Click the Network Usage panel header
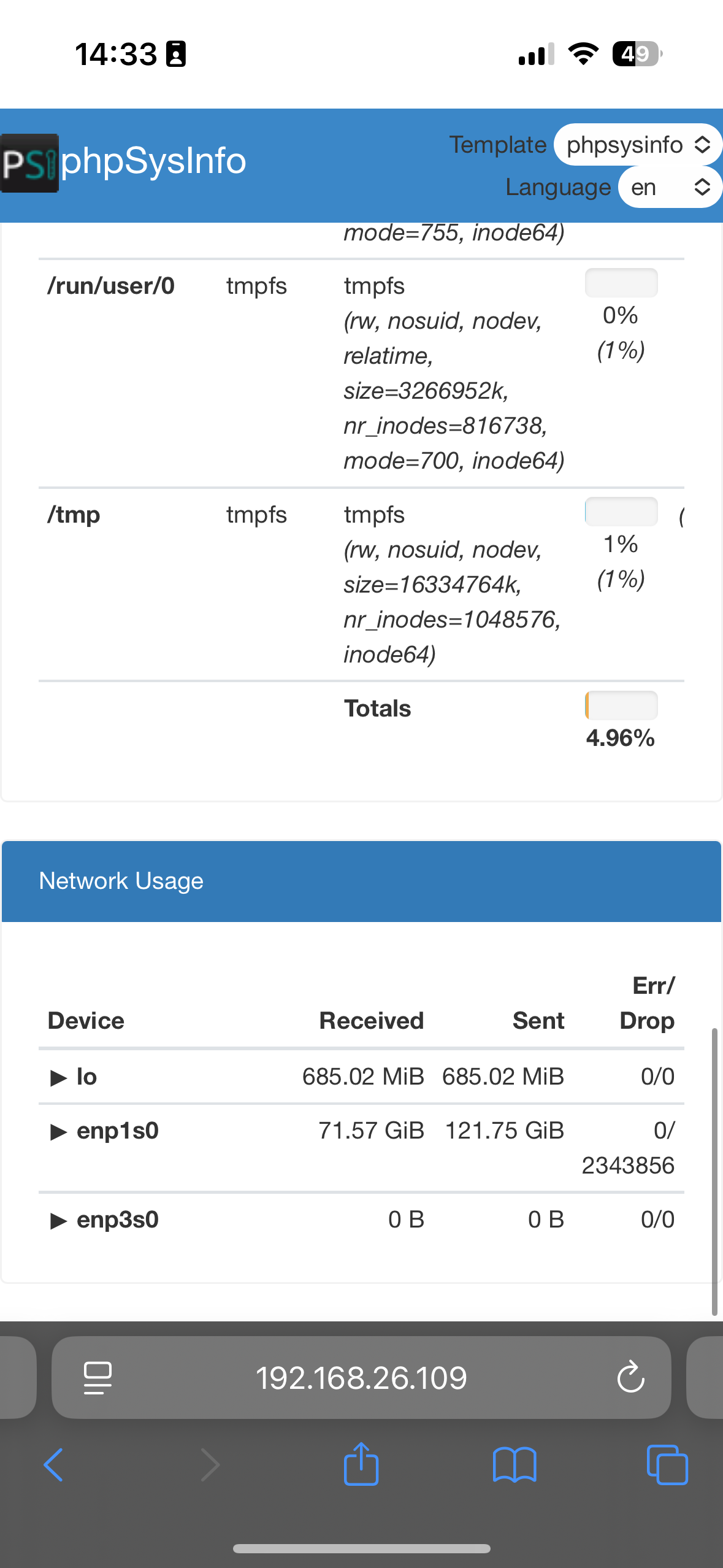 (361, 882)
